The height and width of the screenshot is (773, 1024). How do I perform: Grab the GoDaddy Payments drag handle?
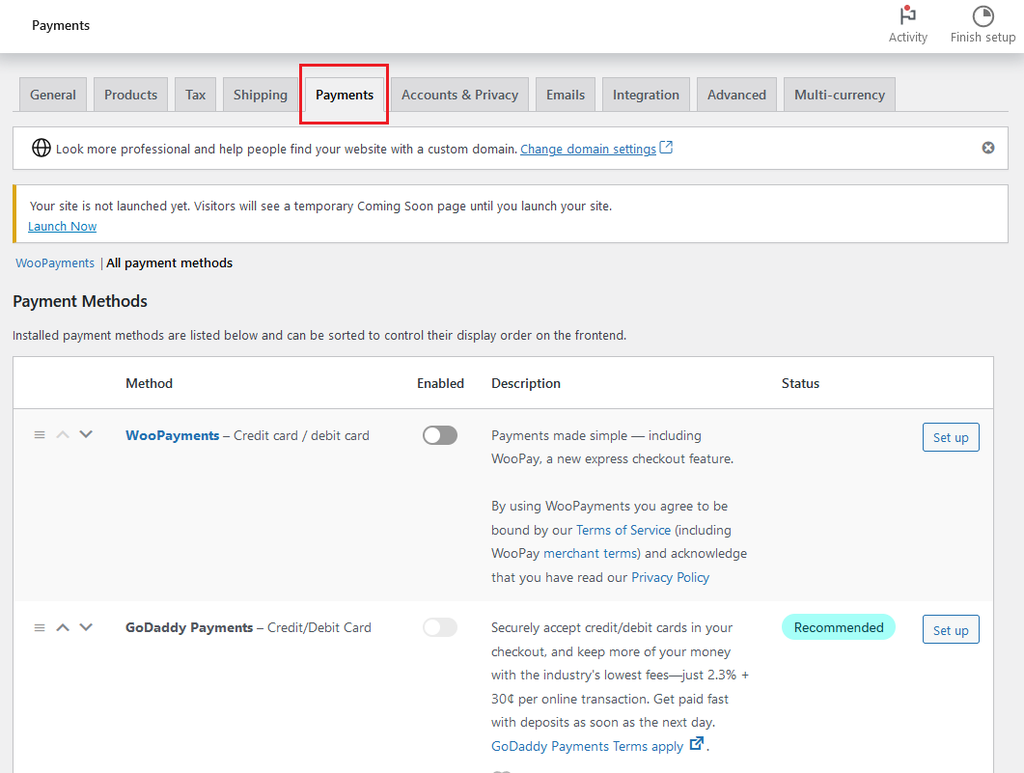[x=40, y=627]
